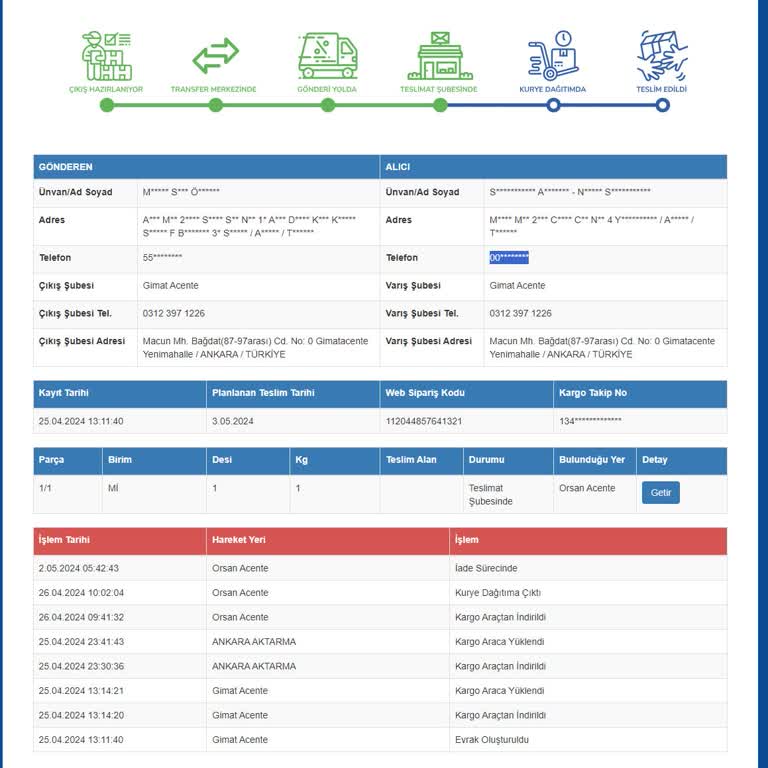The height and width of the screenshot is (768, 768).
Task: Click the Getir detail button
Action: 660,492
